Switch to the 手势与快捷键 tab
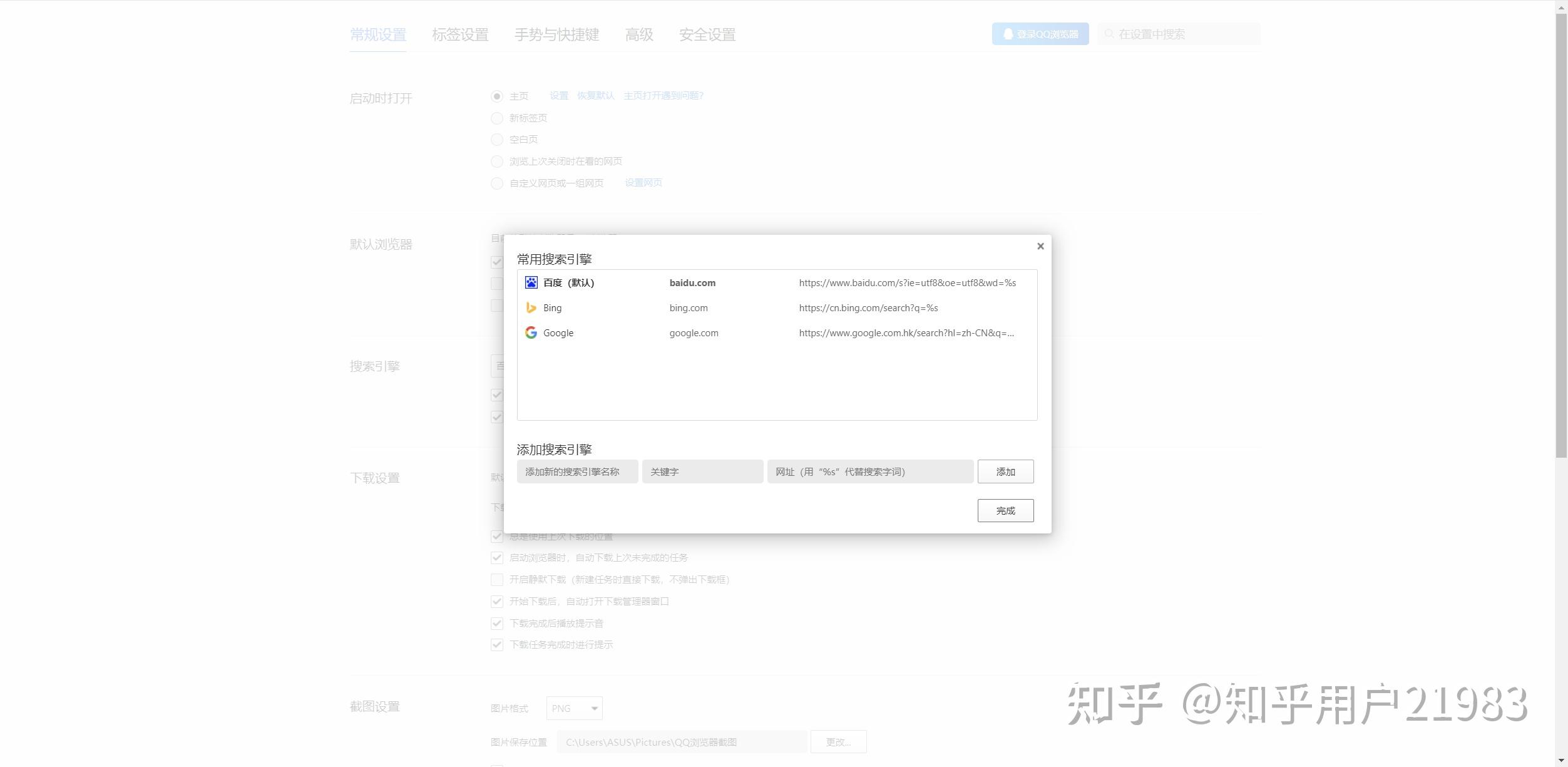This screenshot has height=767, width=1568. pyautogui.click(x=556, y=34)
